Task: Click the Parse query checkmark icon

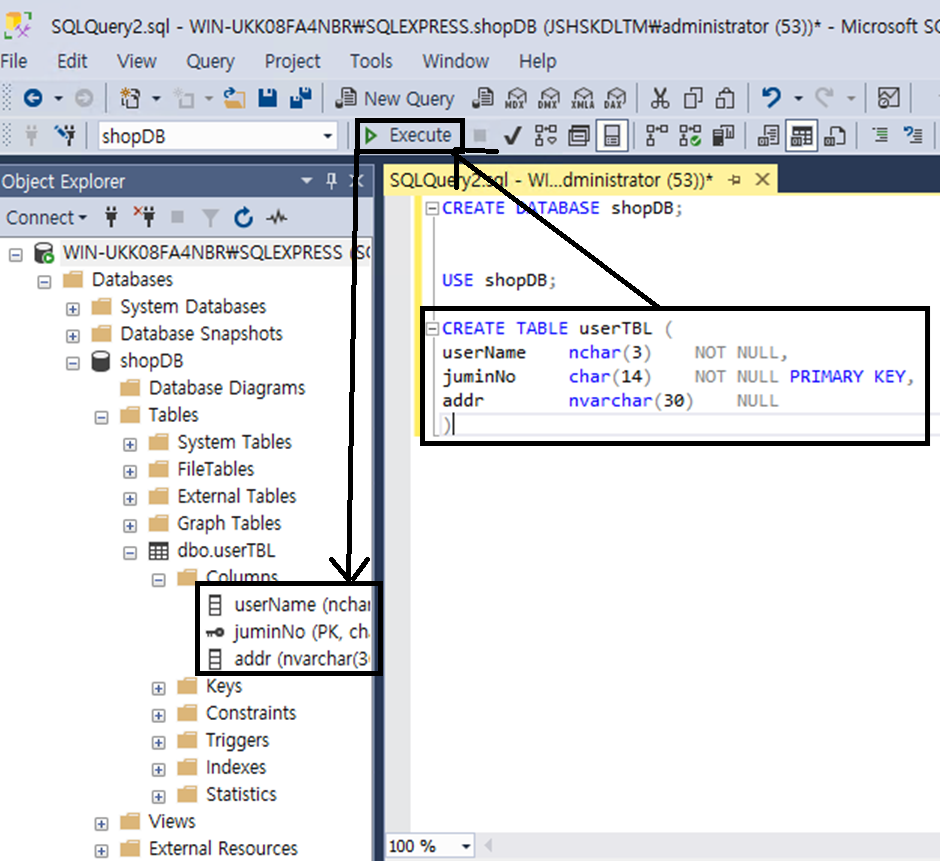Action: tap(513, 135)
